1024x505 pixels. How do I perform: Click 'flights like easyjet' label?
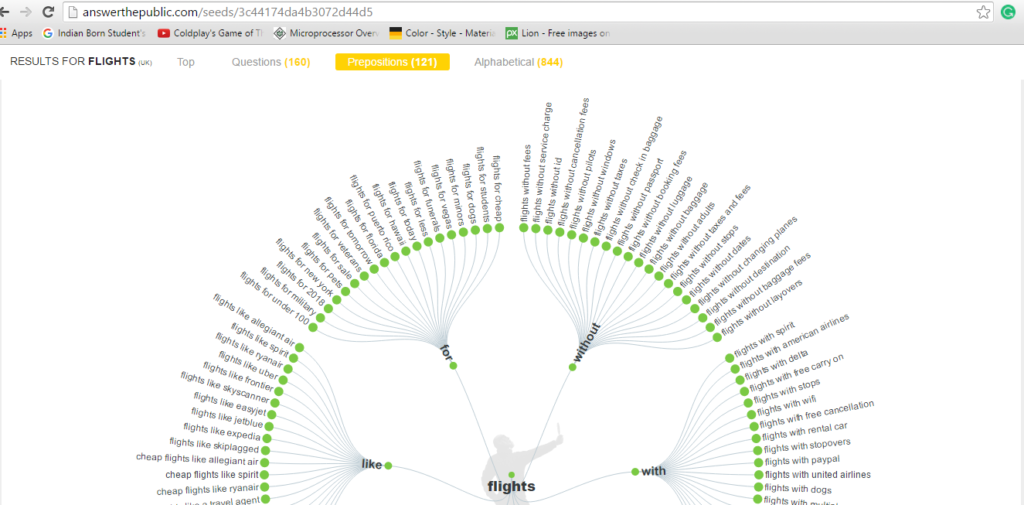pyautogui.click(x=230, y=404)
